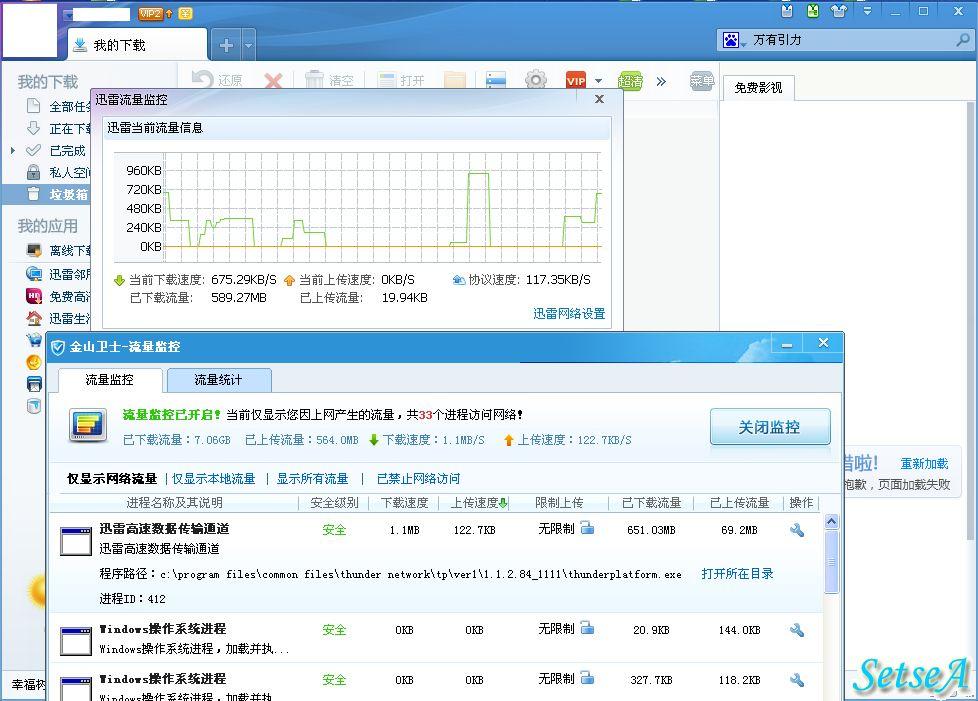The height and width of the screenshot is (701, 978).
Task: Select the 迅雷高速数据传输通道 process row
Action: click(435, 563)
